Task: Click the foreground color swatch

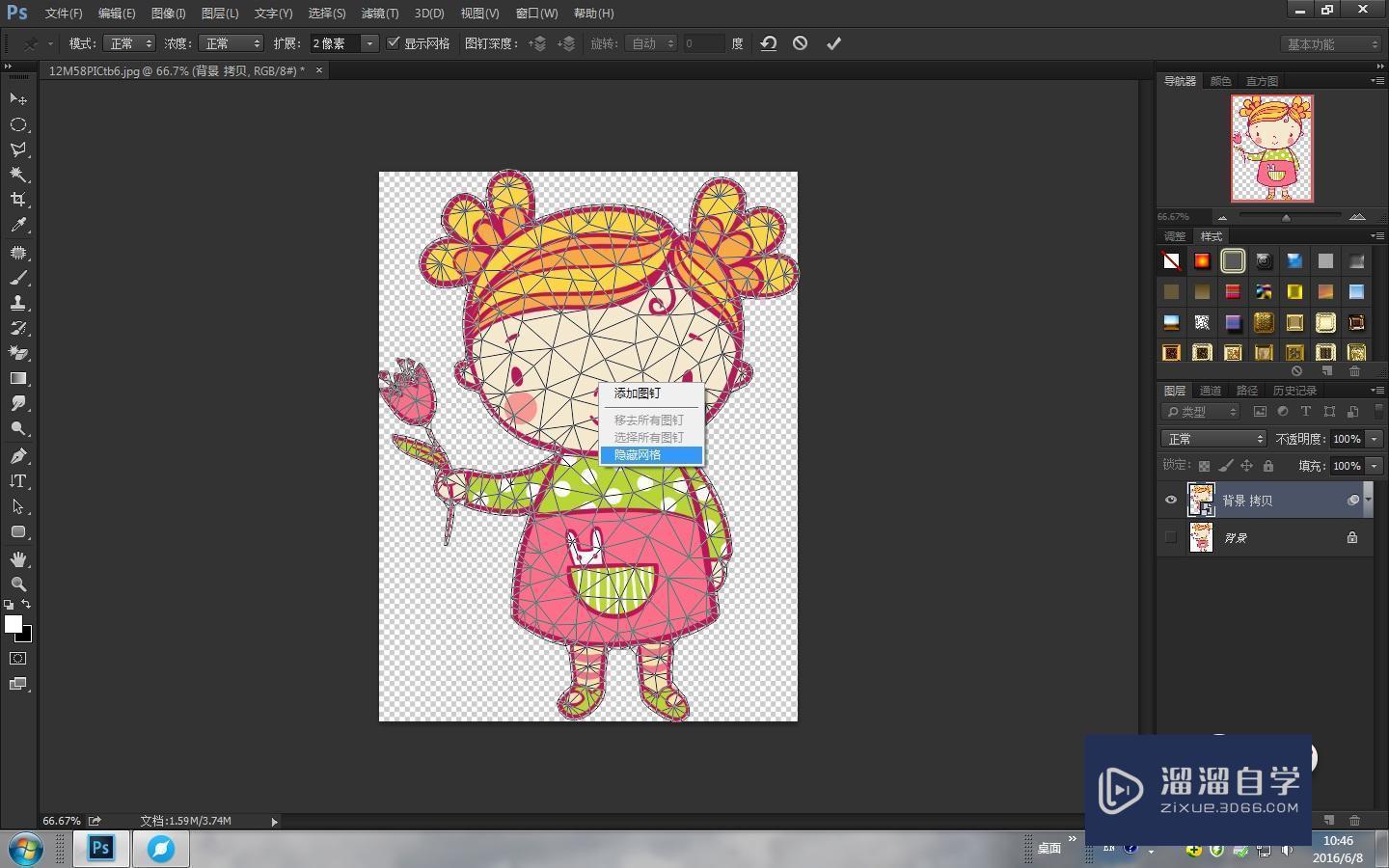Action: click(13, 624)
